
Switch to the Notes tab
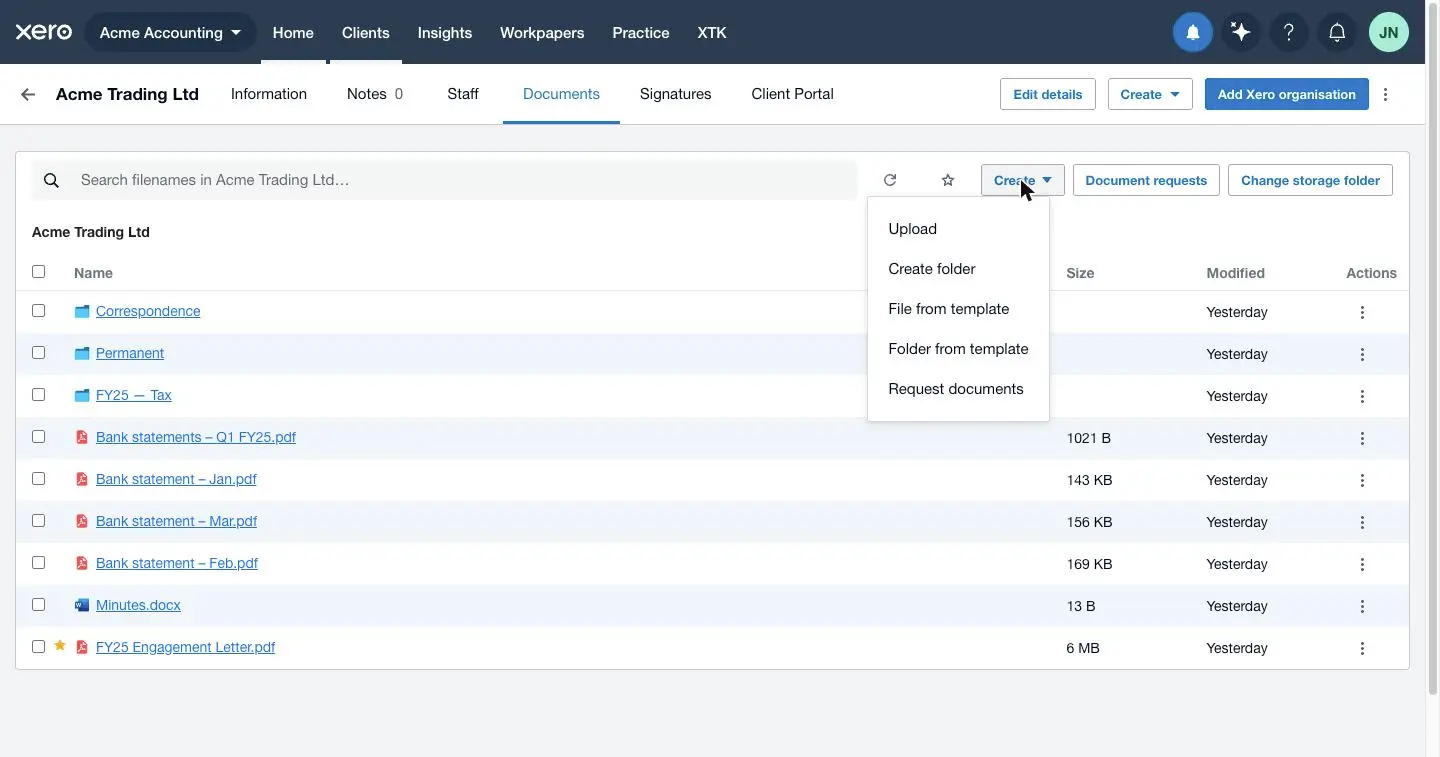(375, 94)
